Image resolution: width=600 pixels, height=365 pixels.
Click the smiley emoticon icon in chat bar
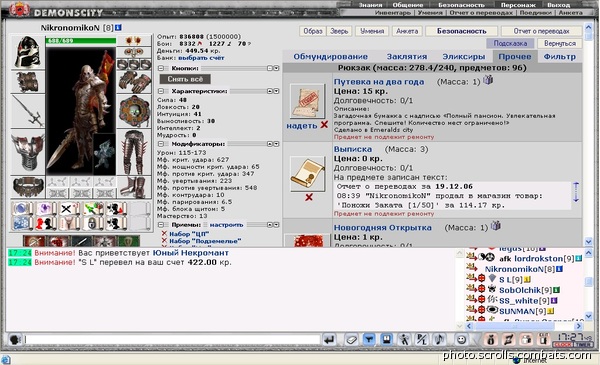pyautogui.click(x=461, y=339)
